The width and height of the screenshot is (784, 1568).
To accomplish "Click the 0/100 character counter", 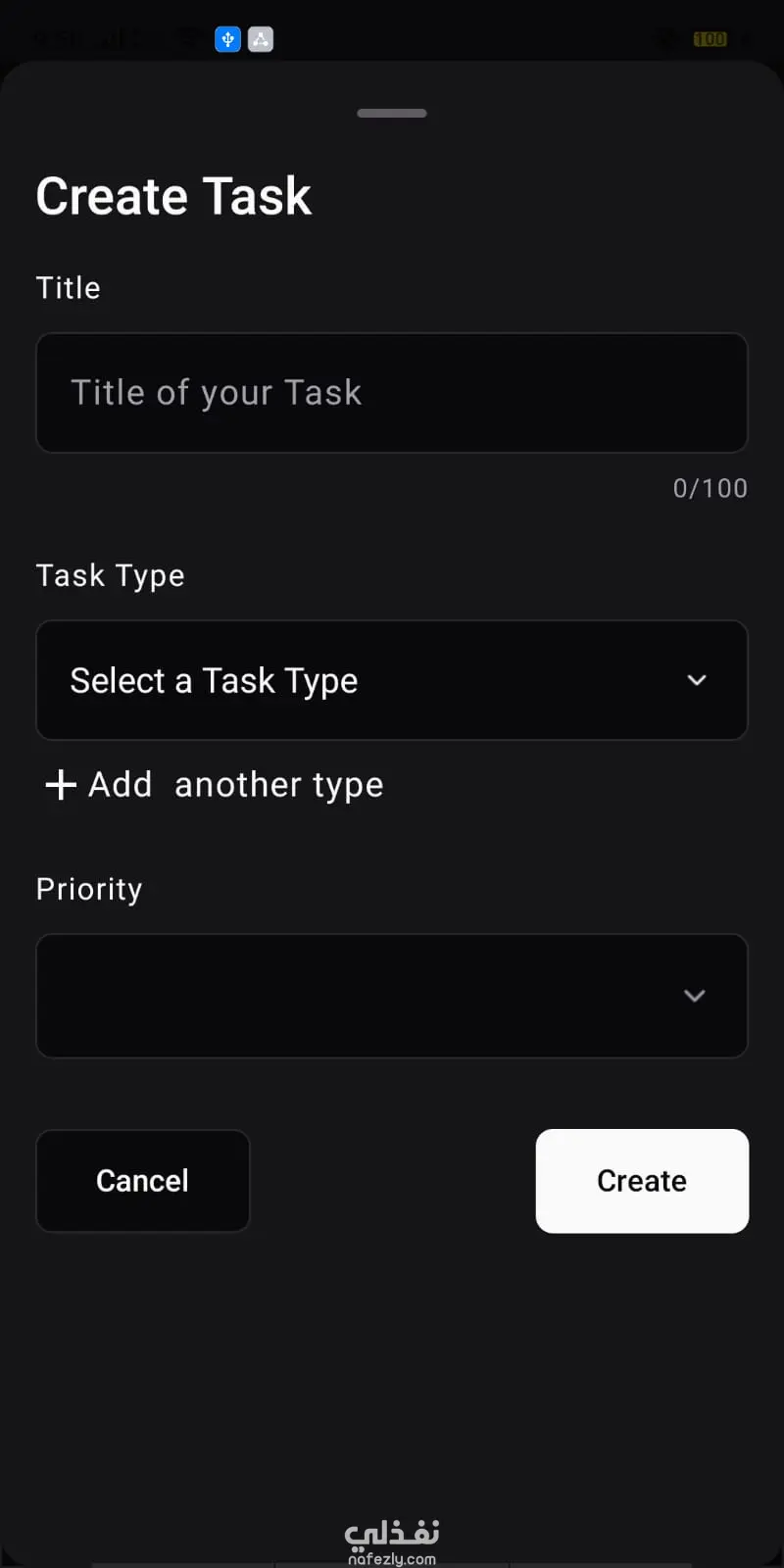I will coord(710,488).
